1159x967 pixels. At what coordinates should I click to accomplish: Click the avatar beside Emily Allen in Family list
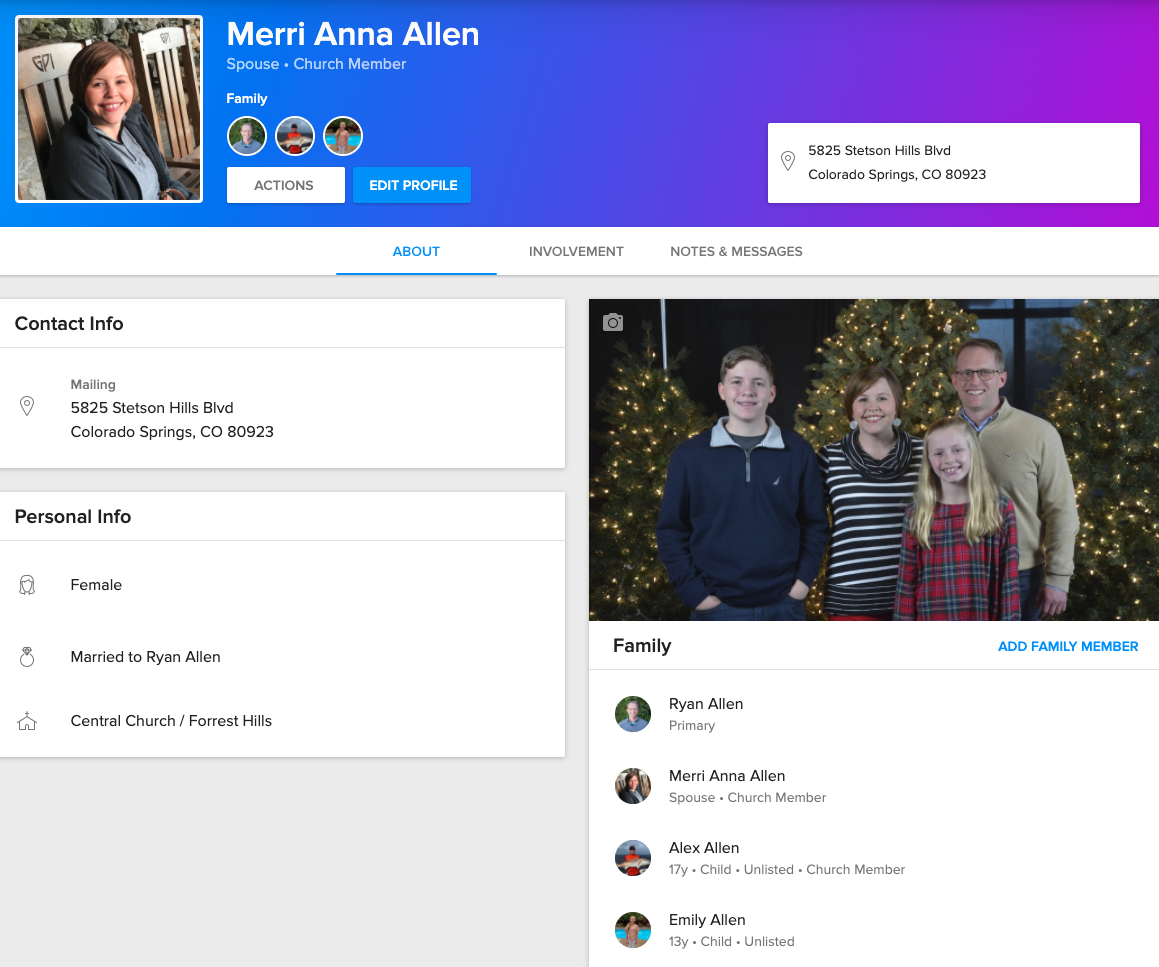[x=633, y=930]
